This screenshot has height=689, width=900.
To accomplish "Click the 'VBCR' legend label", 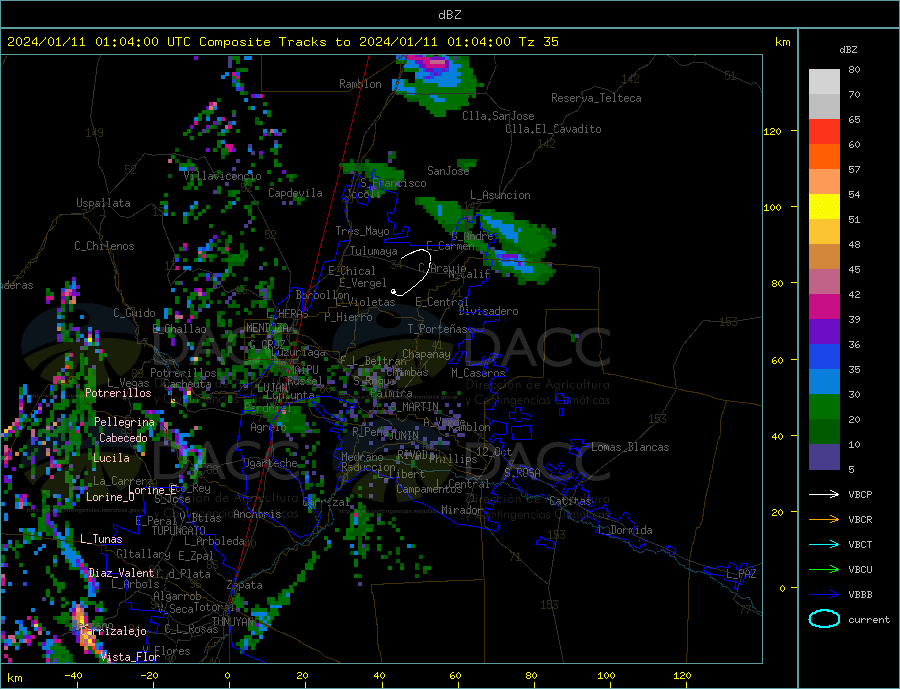I will pyautogui.click(x=860, y=520).
